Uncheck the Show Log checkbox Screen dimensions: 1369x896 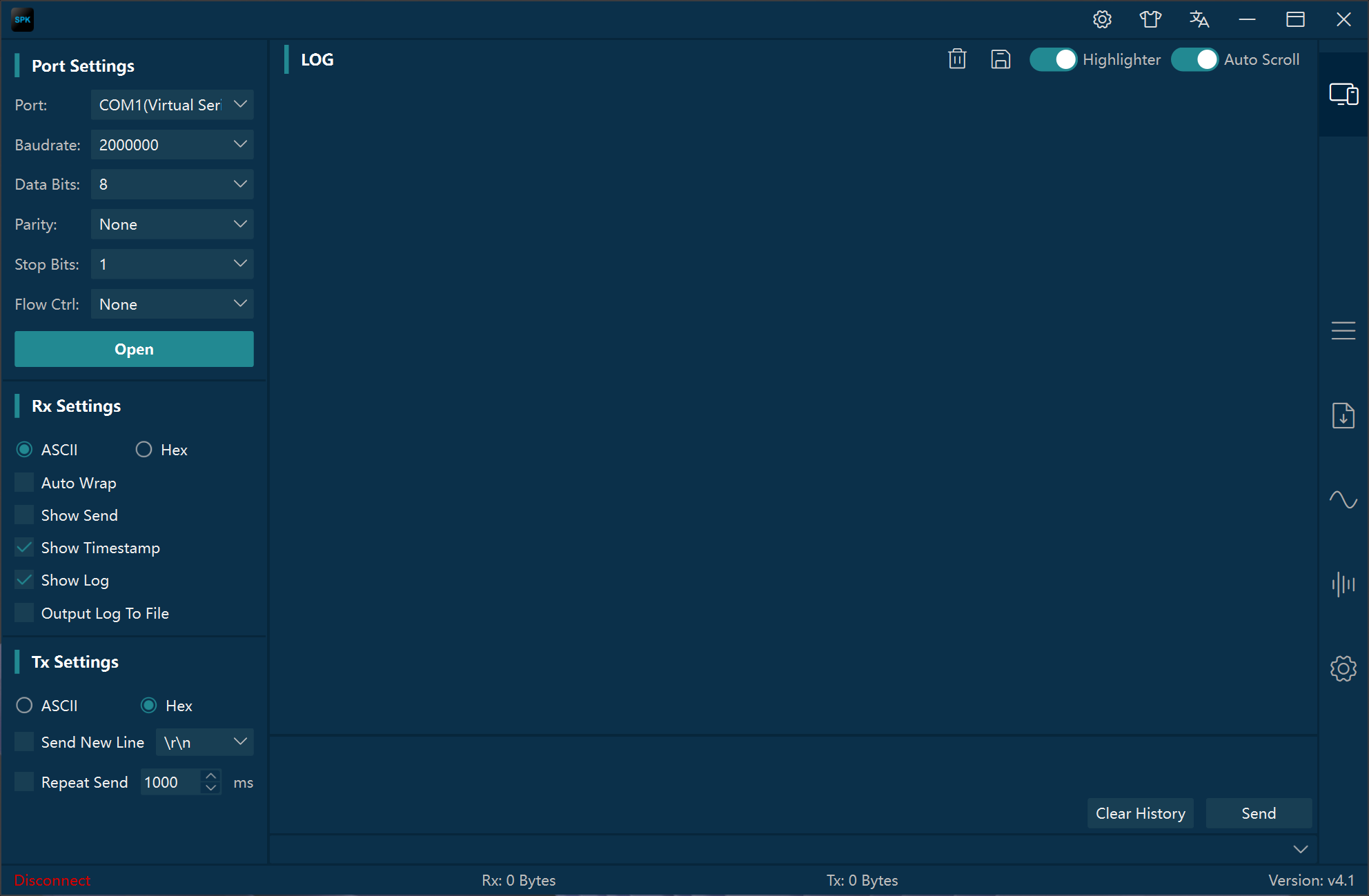coord(24,580)
